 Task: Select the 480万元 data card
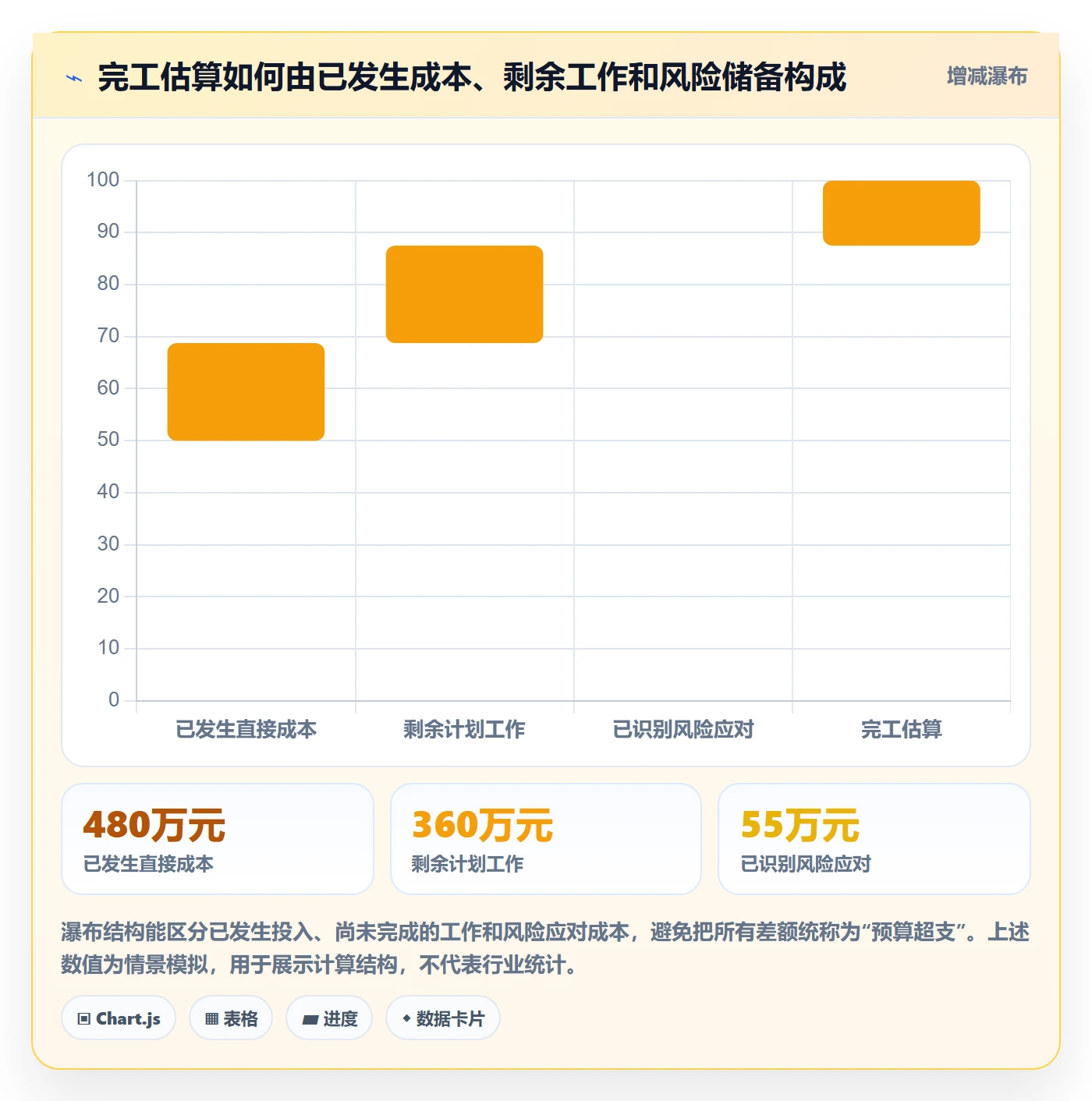[x=218, y=839]
